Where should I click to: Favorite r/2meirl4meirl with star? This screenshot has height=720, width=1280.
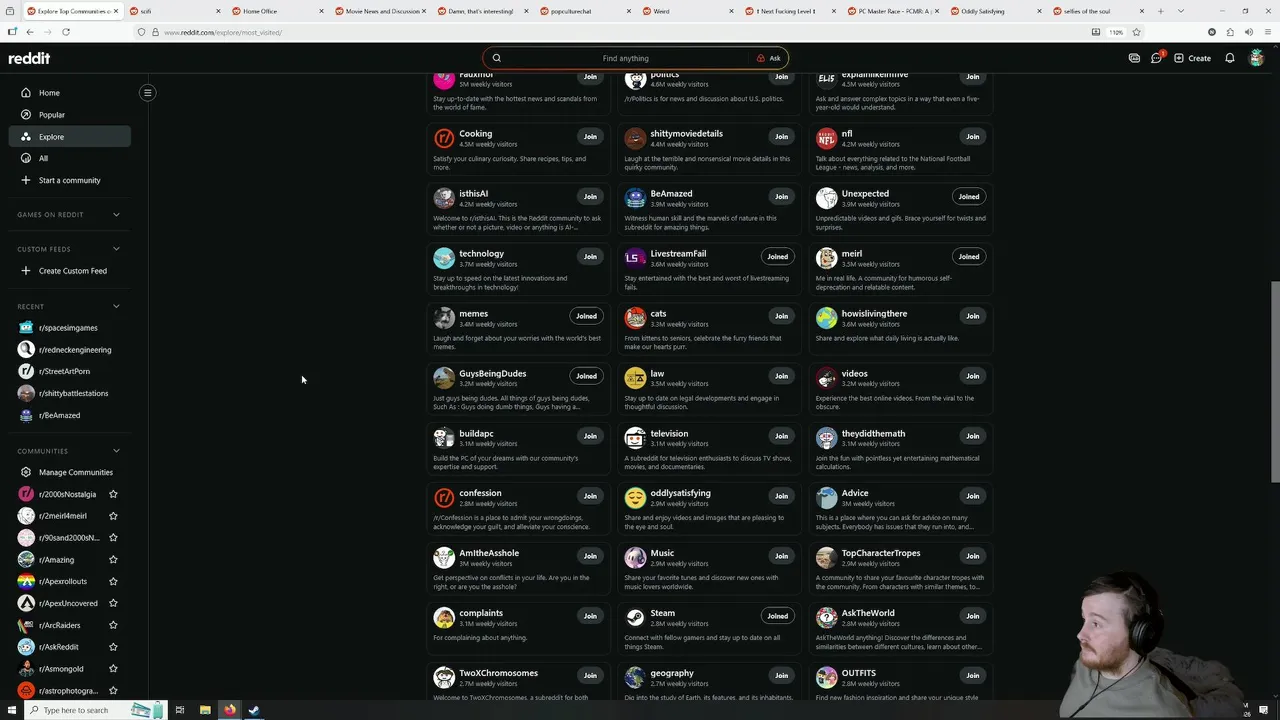(x=113, y=516)
